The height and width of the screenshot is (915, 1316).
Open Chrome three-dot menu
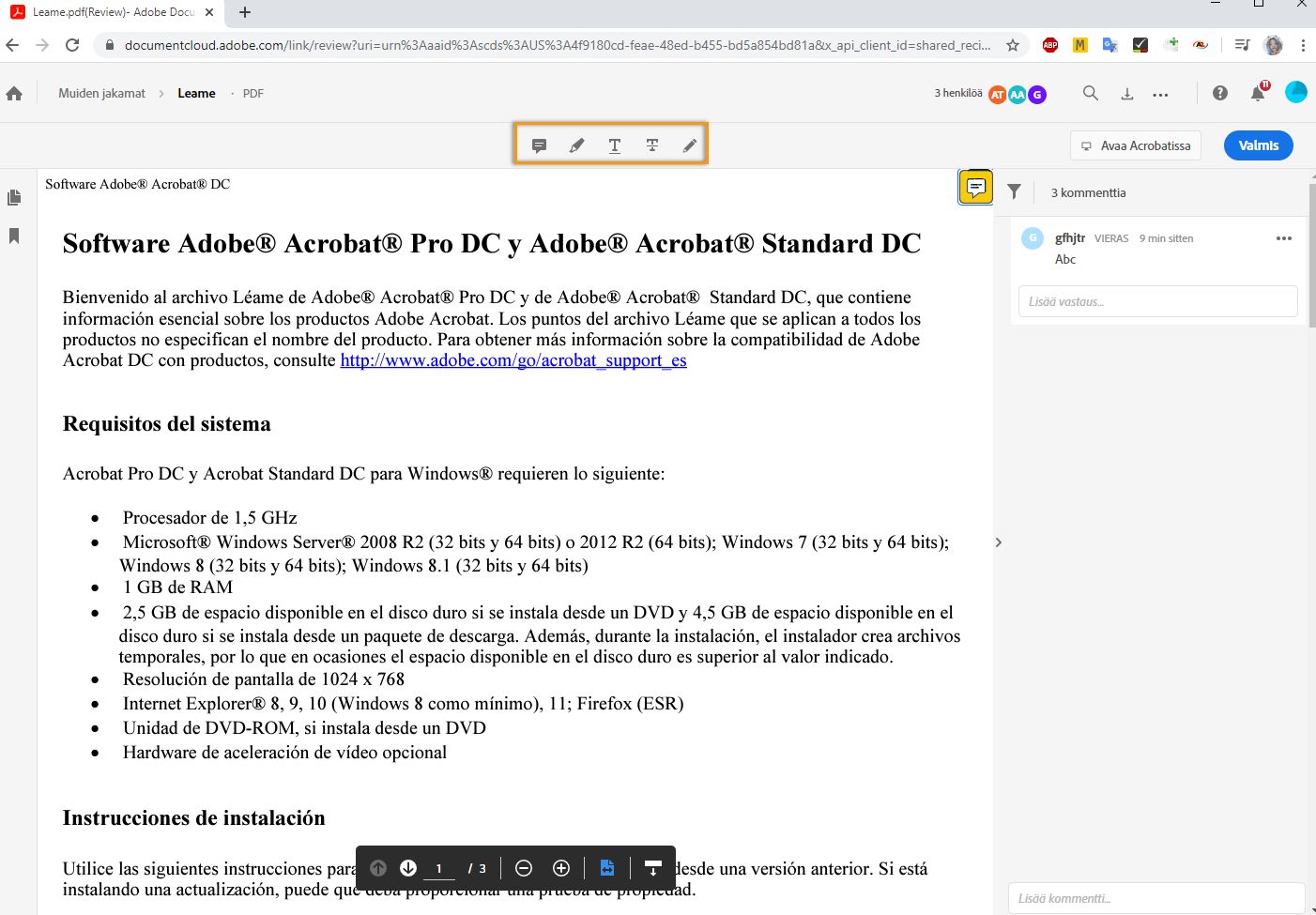(x=1303, y=45)
